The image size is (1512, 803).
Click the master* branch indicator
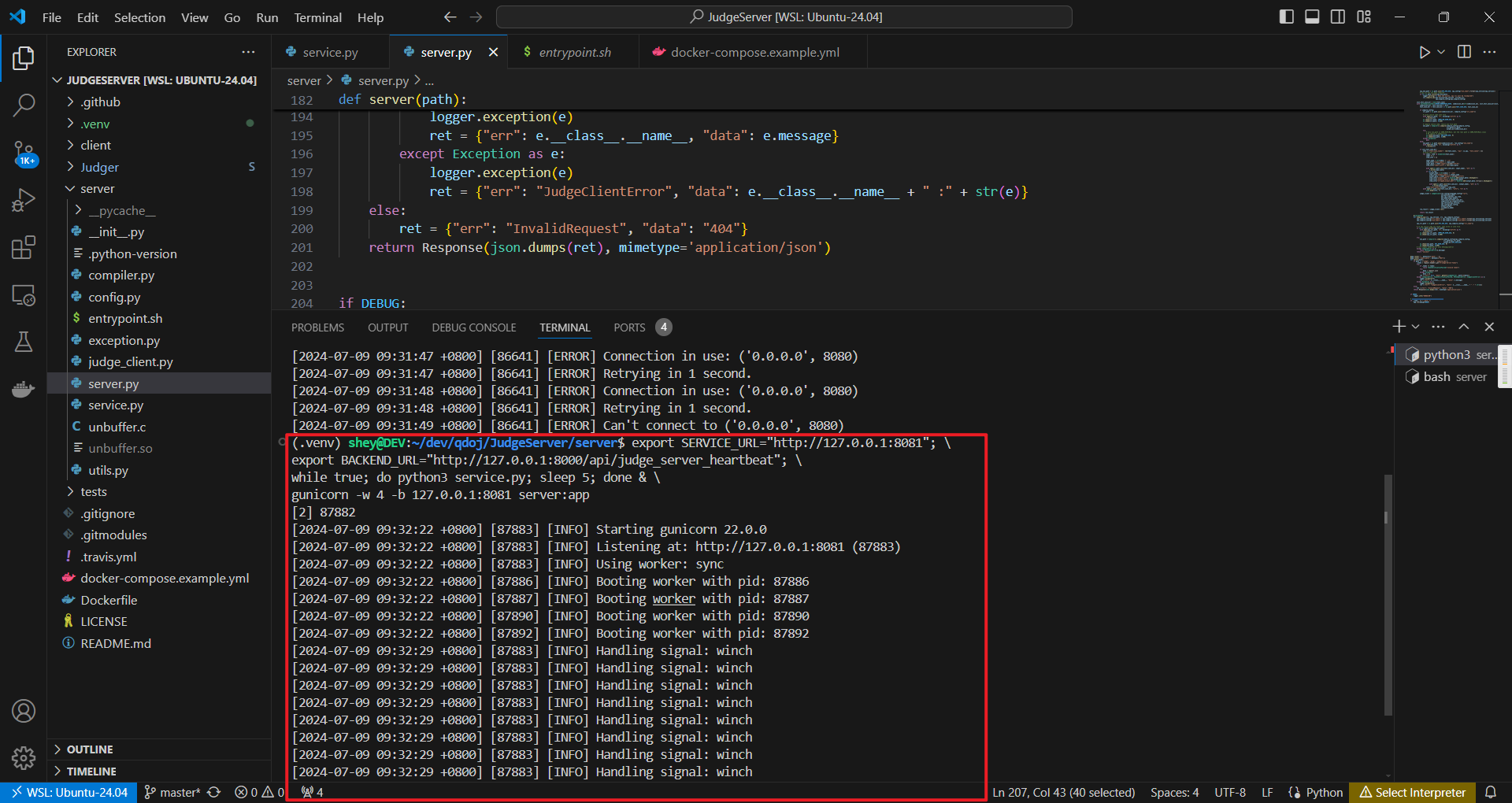(x=173, y=793)
